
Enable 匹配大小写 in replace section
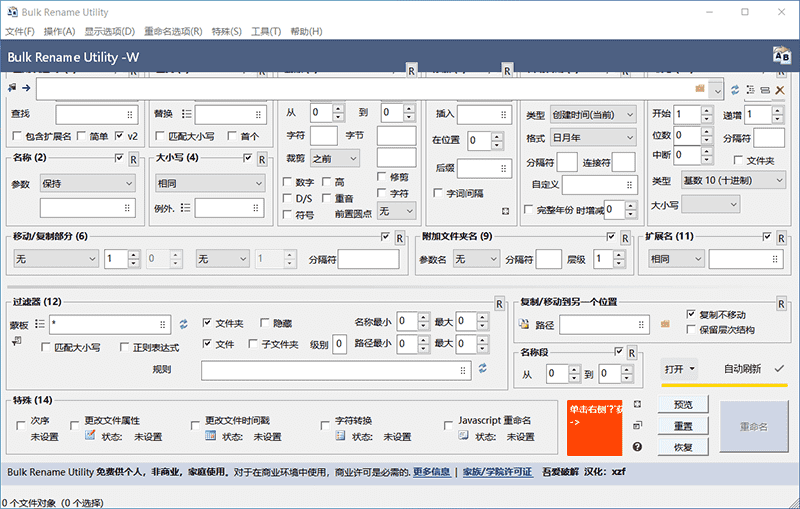(x=160, y=136)
